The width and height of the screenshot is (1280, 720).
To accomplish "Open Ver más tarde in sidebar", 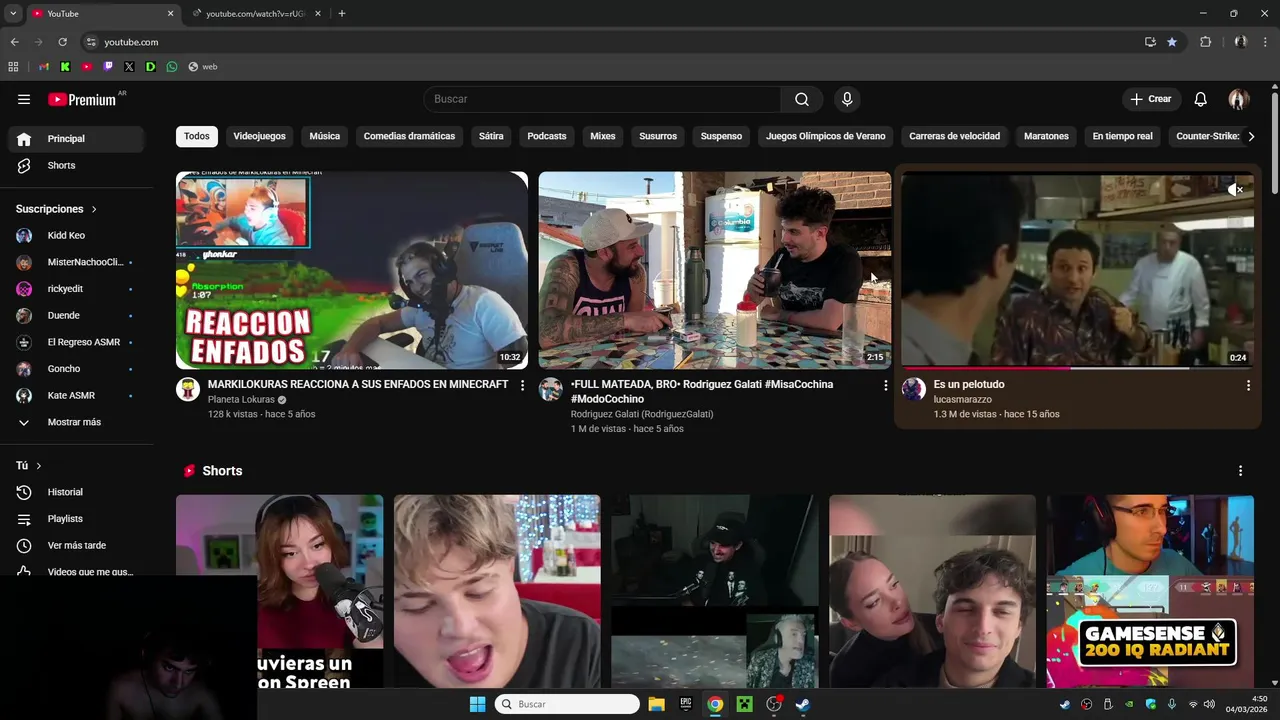I will tap(76, 545).
